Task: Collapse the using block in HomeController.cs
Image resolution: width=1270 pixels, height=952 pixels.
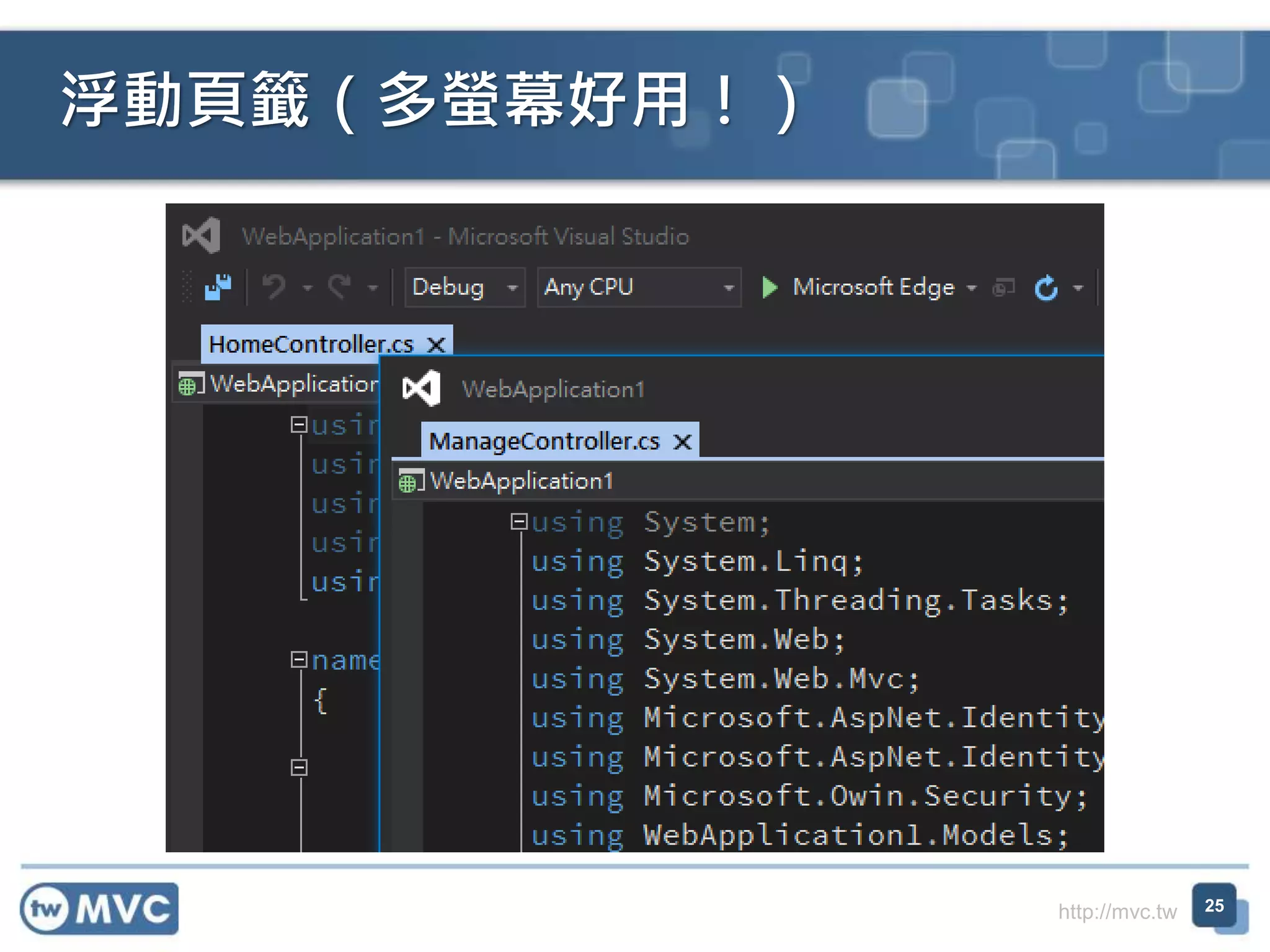Action: [299, 425]
